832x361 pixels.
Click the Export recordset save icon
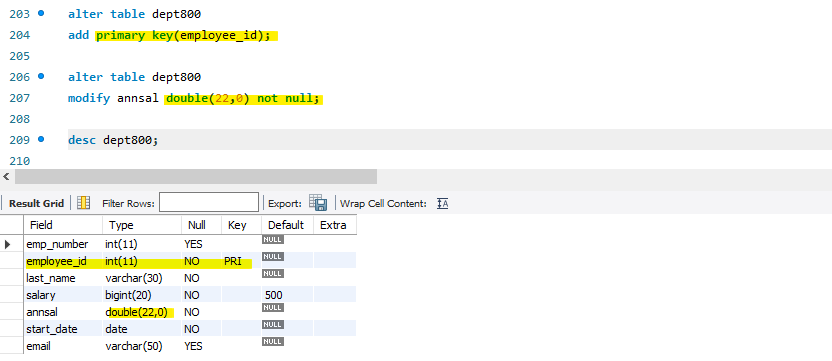[x=318, y=203]
